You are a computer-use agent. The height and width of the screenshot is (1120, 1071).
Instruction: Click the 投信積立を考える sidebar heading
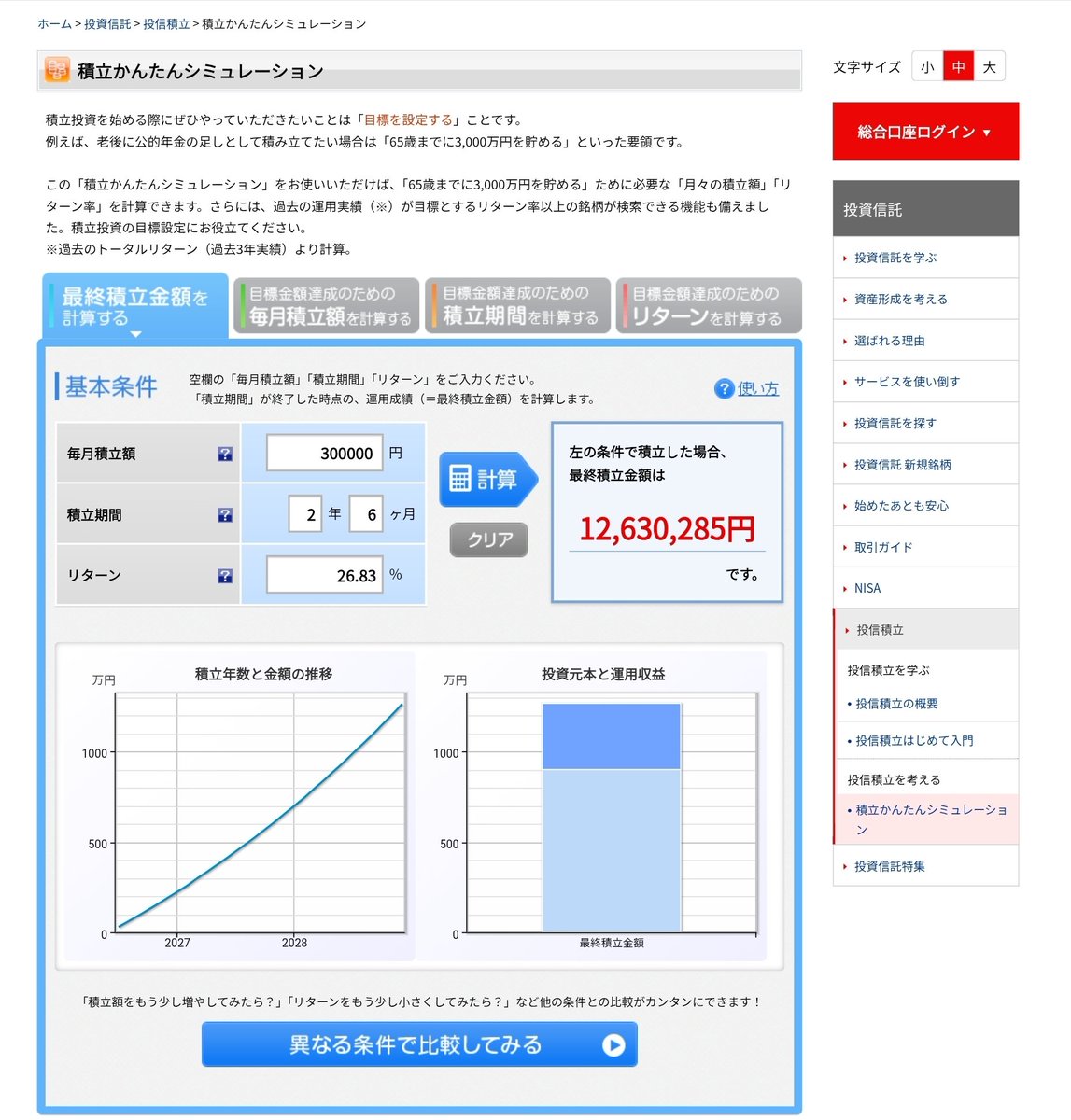click(x=894, y=779)
